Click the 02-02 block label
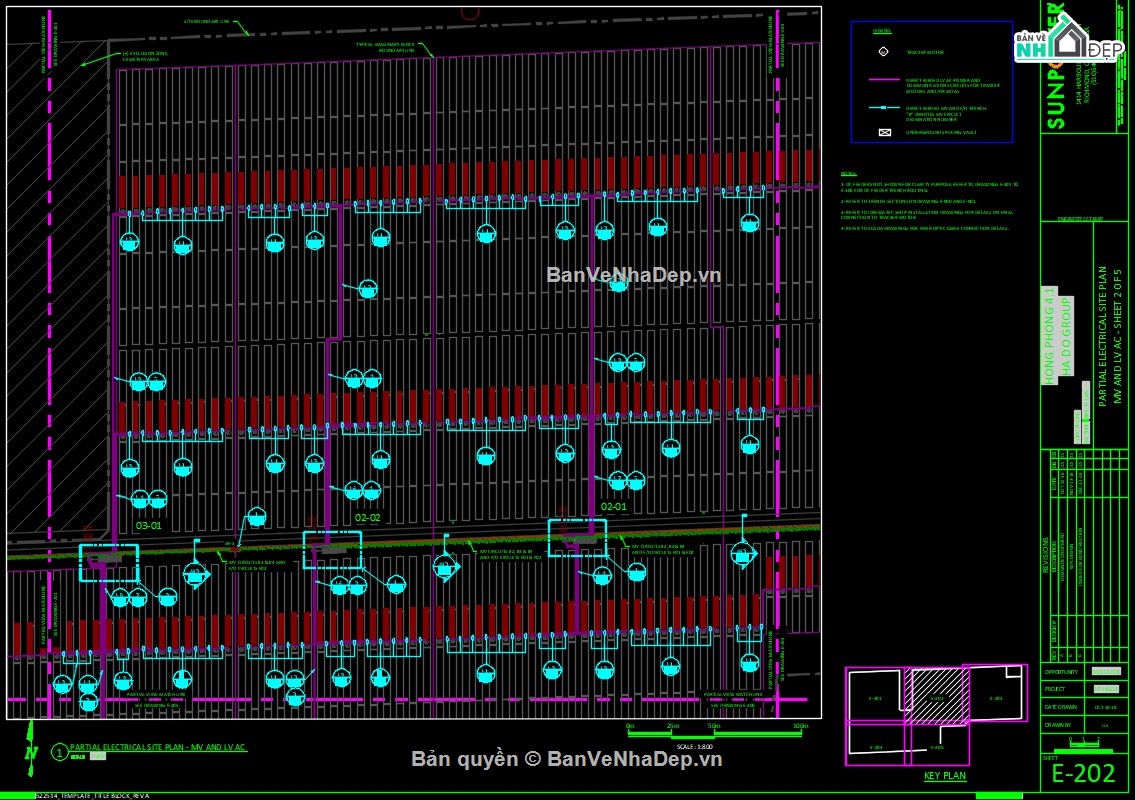 coord(368,518)
